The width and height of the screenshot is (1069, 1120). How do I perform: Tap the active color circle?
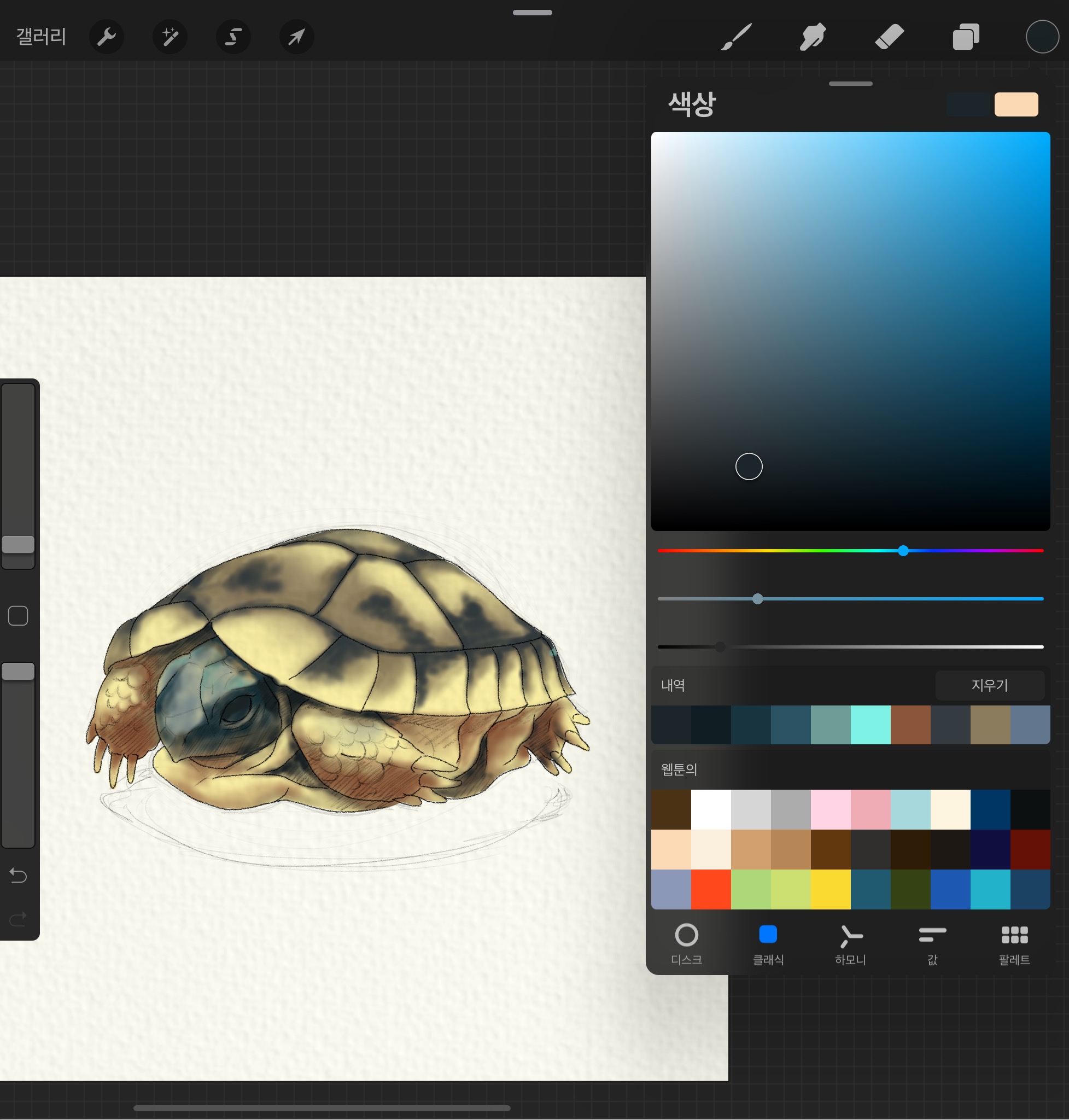[1042, 37]
